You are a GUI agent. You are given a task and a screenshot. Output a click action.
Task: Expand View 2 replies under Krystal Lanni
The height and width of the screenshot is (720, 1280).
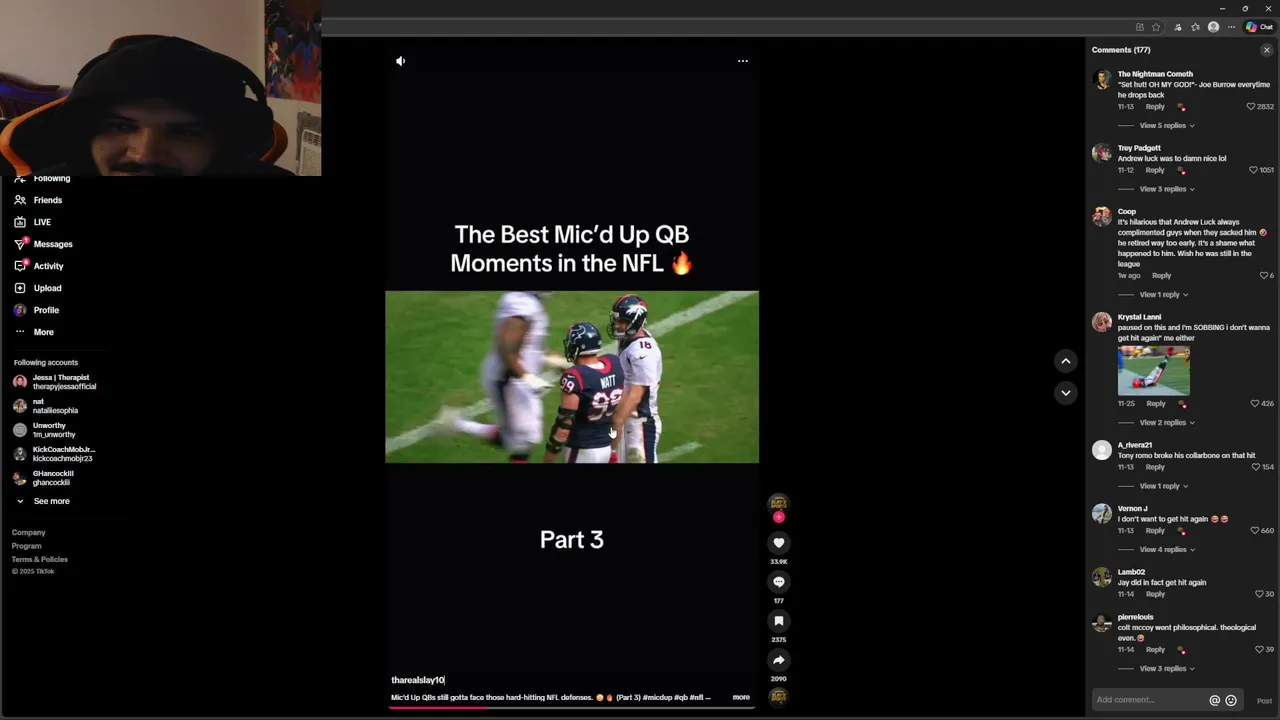coord(1167,423)
